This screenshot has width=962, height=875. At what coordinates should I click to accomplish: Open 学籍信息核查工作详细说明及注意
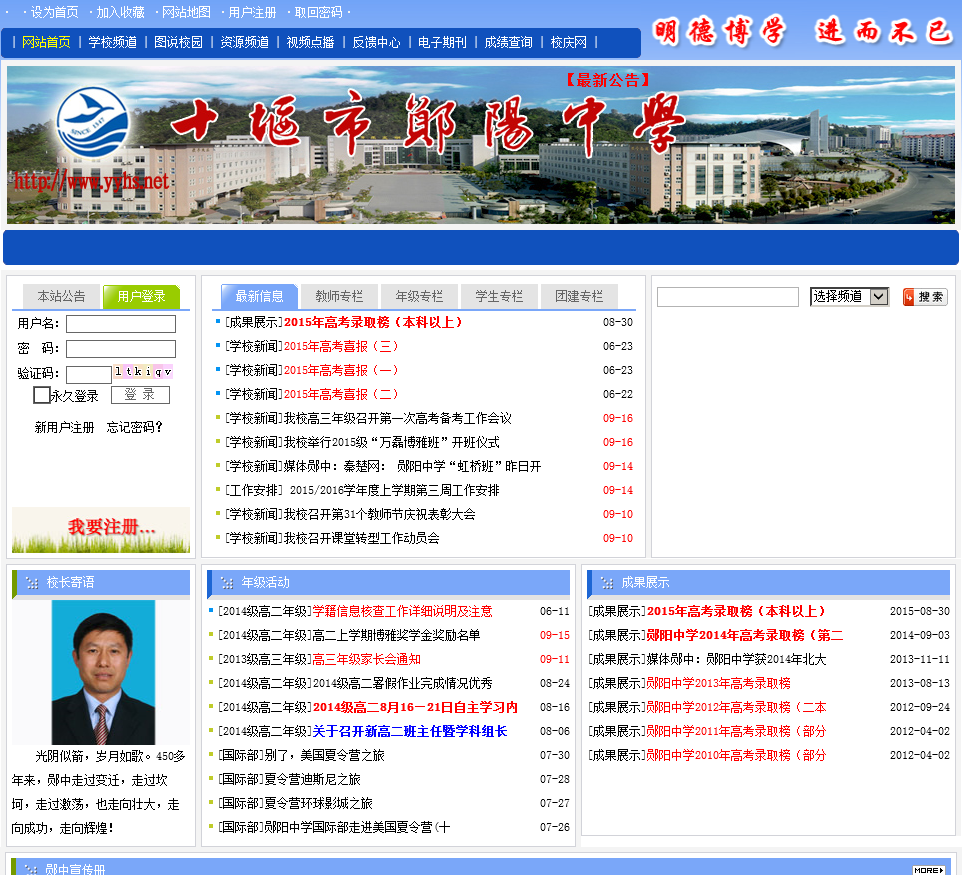(x=402, y=612)
